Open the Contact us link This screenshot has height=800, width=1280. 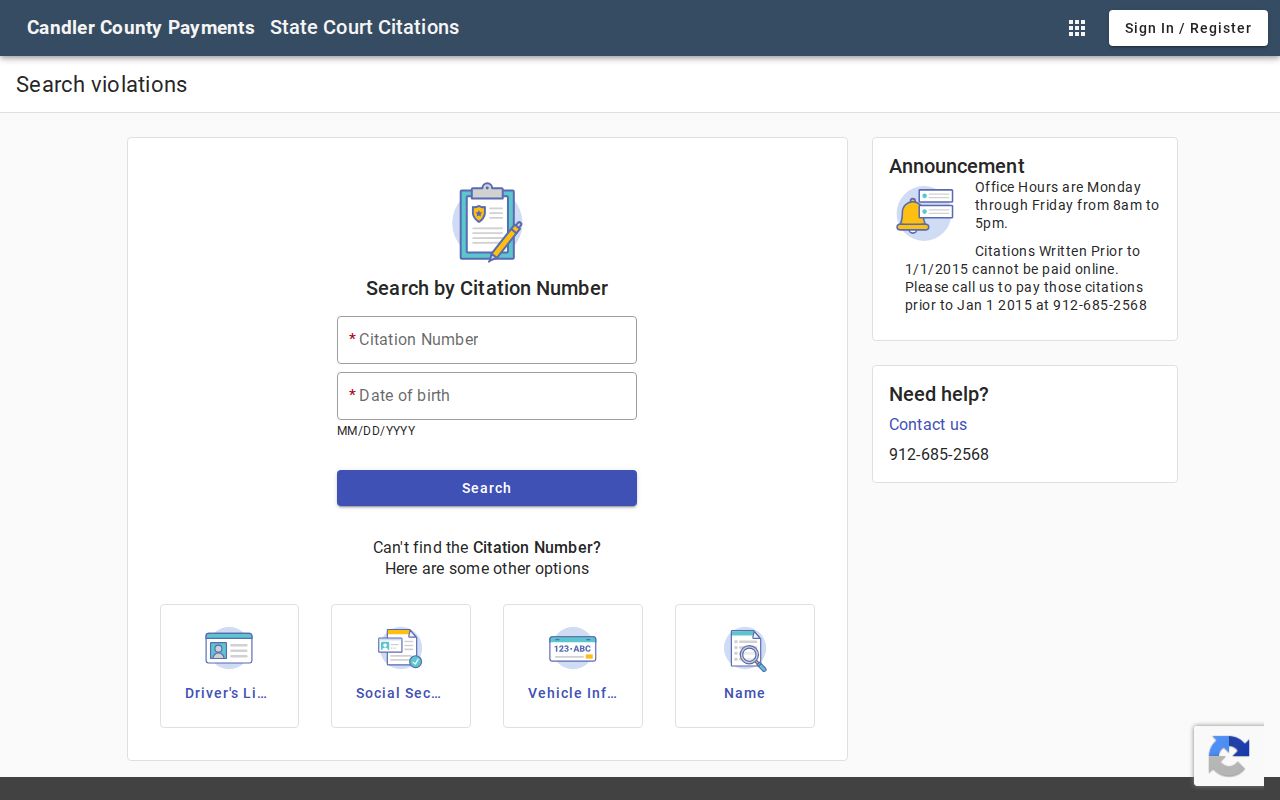928,424
